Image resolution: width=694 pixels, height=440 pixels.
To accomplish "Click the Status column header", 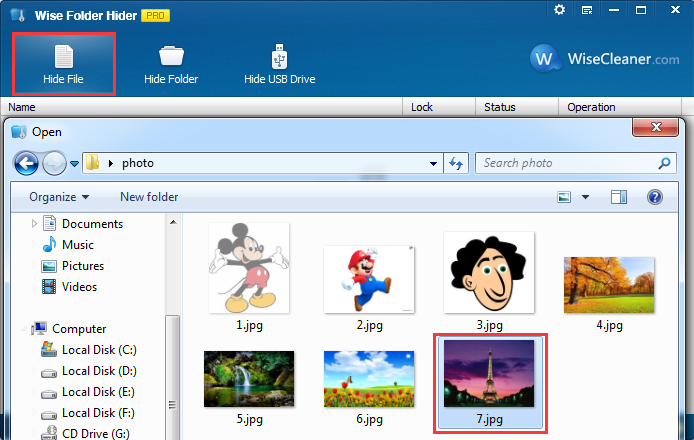I will point(517,107).
